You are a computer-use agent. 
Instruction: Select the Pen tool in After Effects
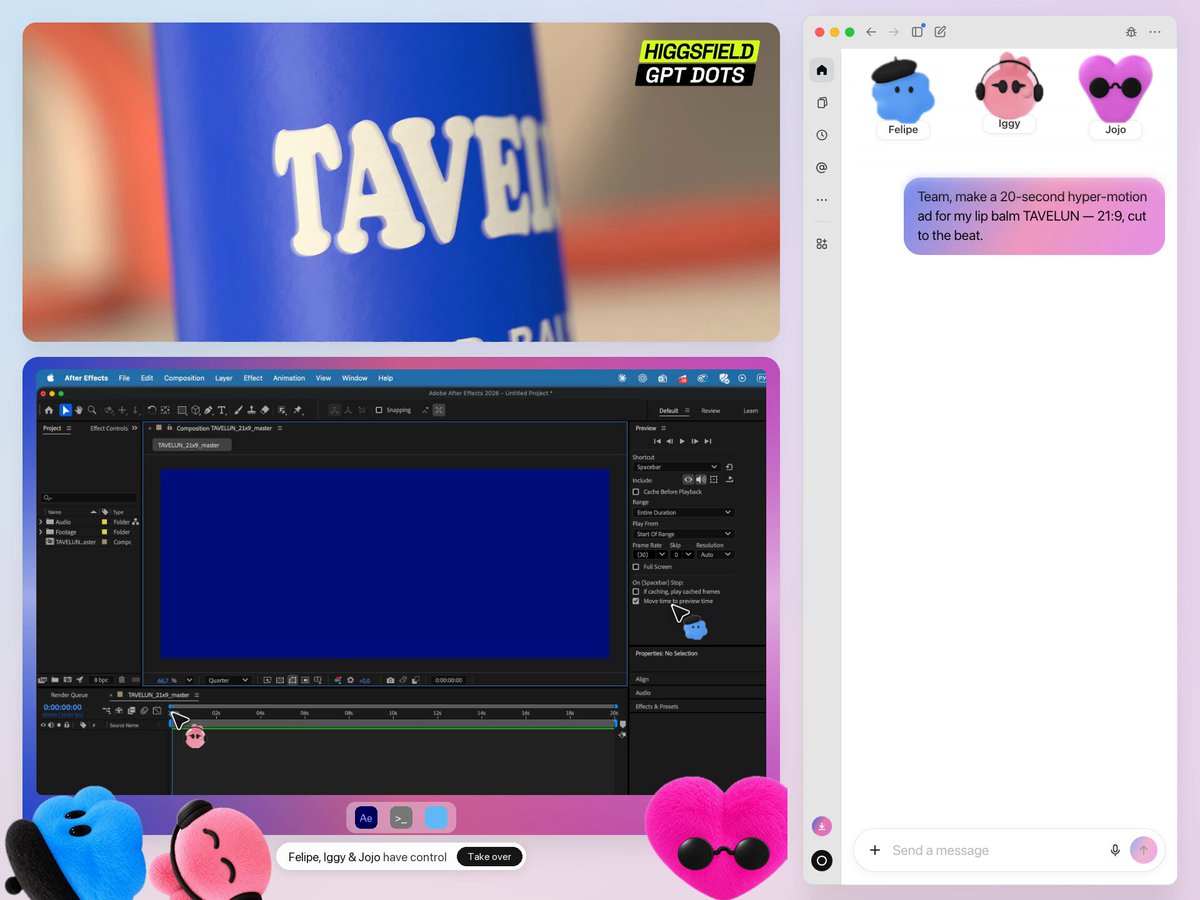click(208, 410)
